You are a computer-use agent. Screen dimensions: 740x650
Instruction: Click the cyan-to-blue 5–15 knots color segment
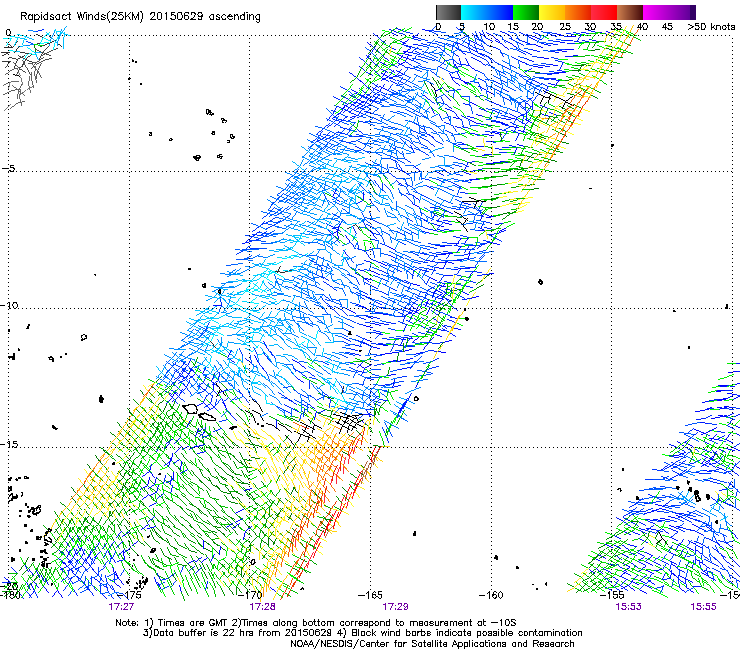[487, 12]
